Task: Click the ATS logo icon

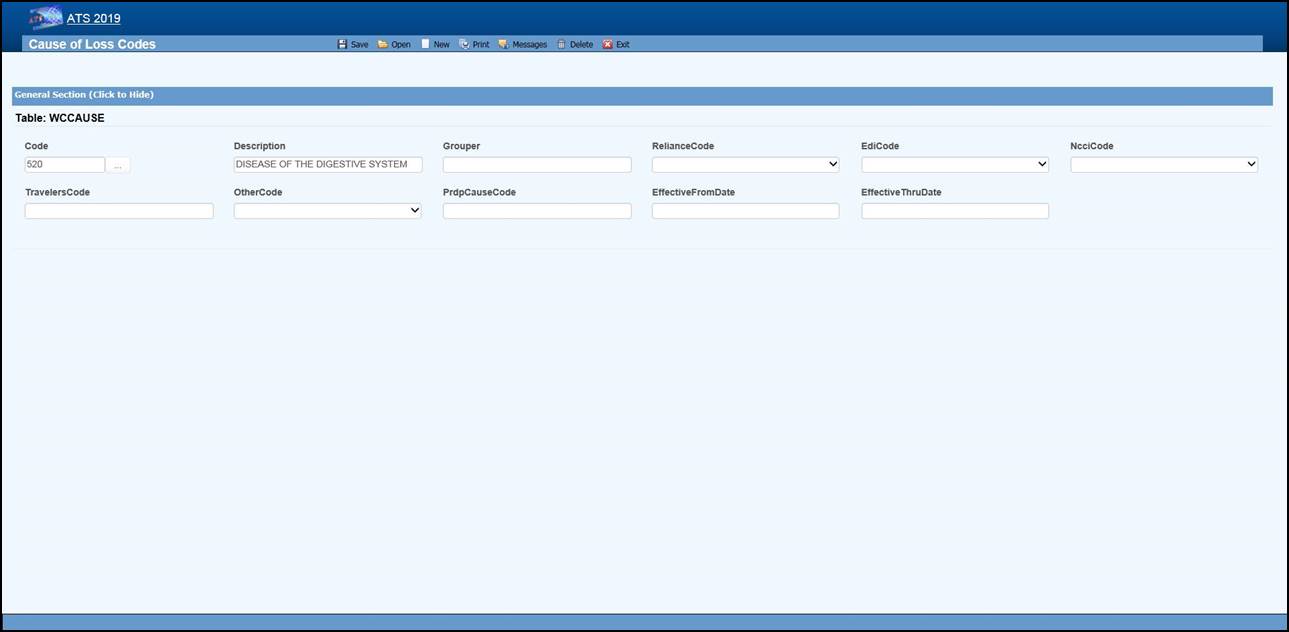Action: pos(45,18)
